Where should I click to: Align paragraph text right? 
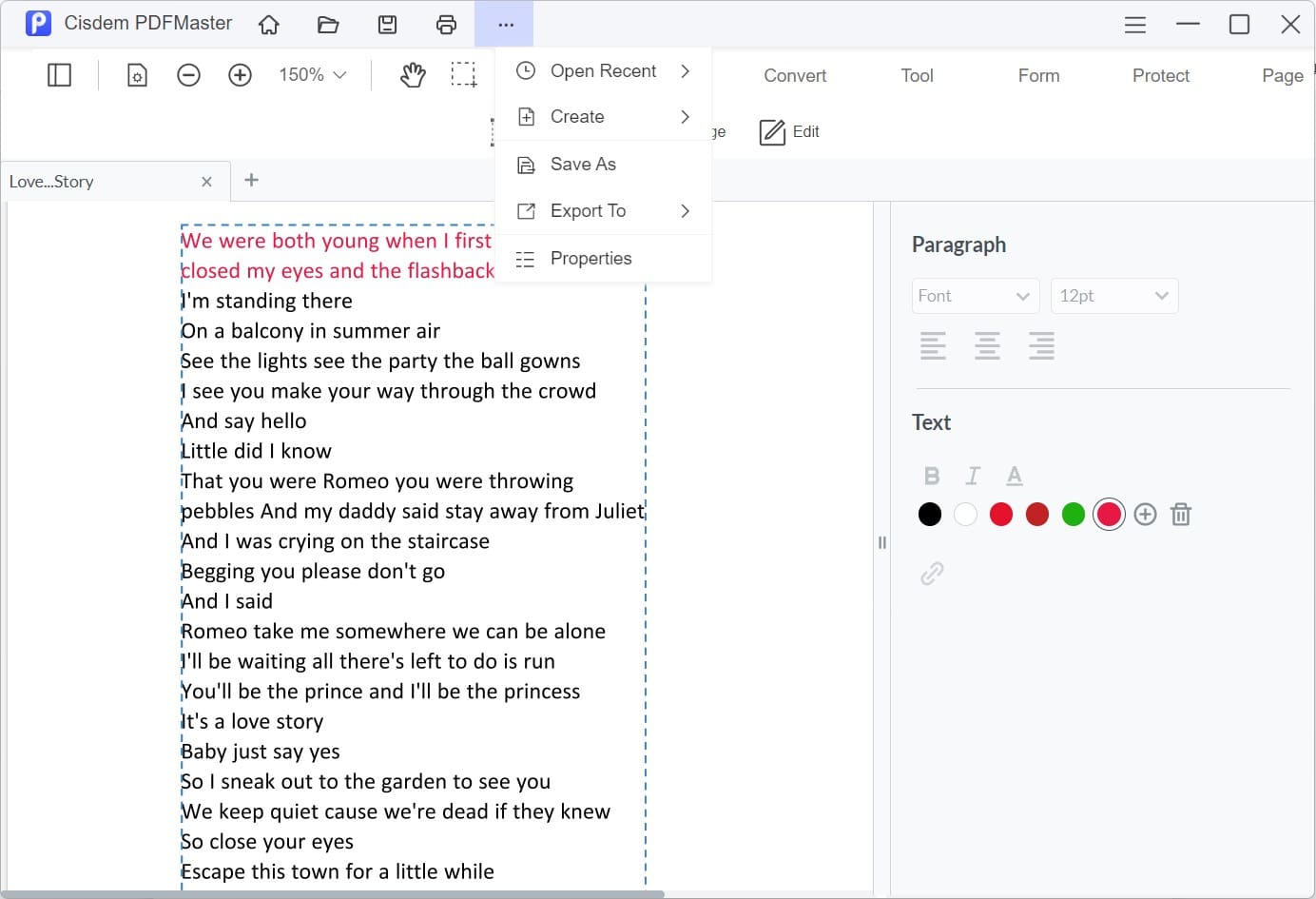point(1041,345)
